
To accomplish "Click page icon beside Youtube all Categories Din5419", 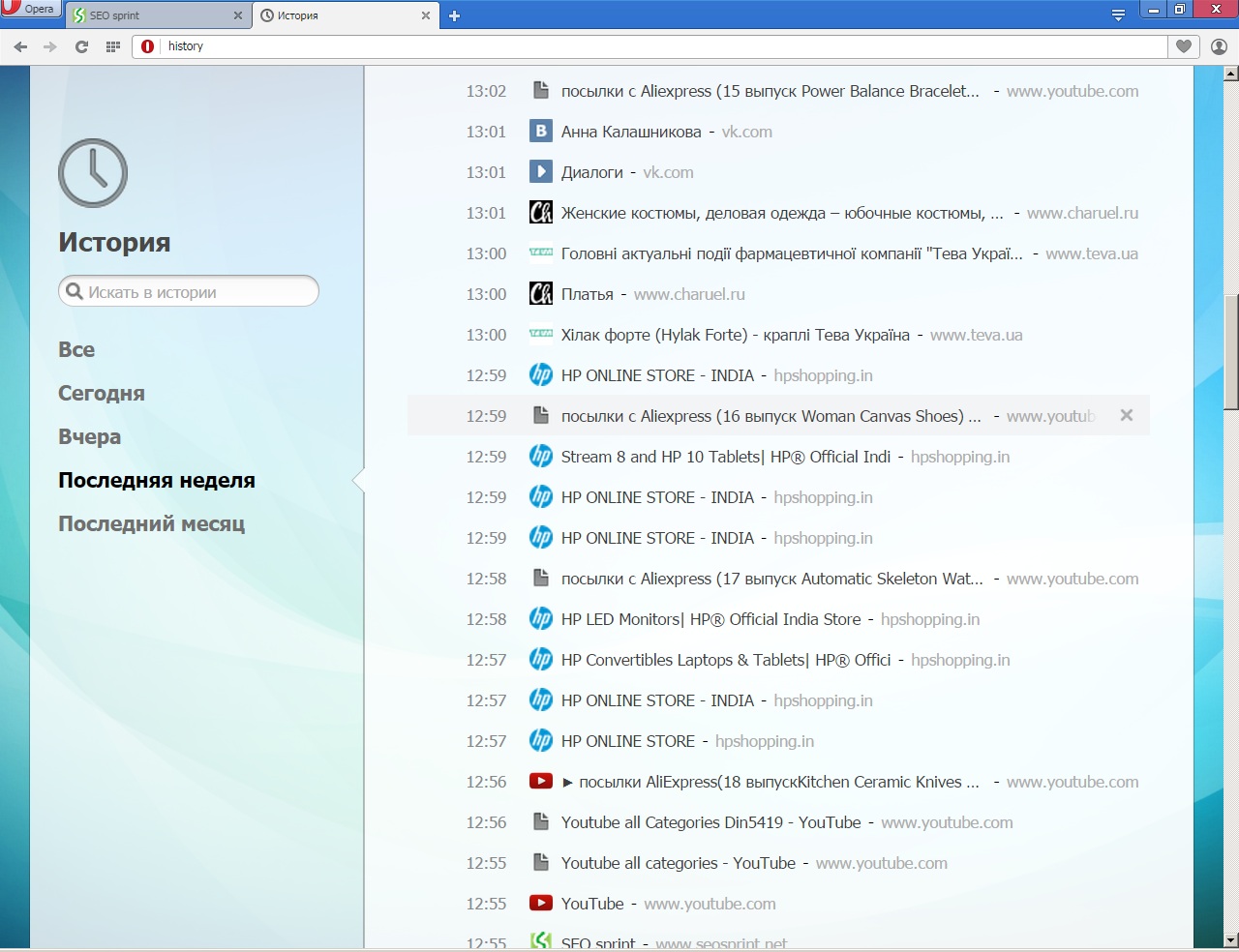I will [x=541, y=822].
